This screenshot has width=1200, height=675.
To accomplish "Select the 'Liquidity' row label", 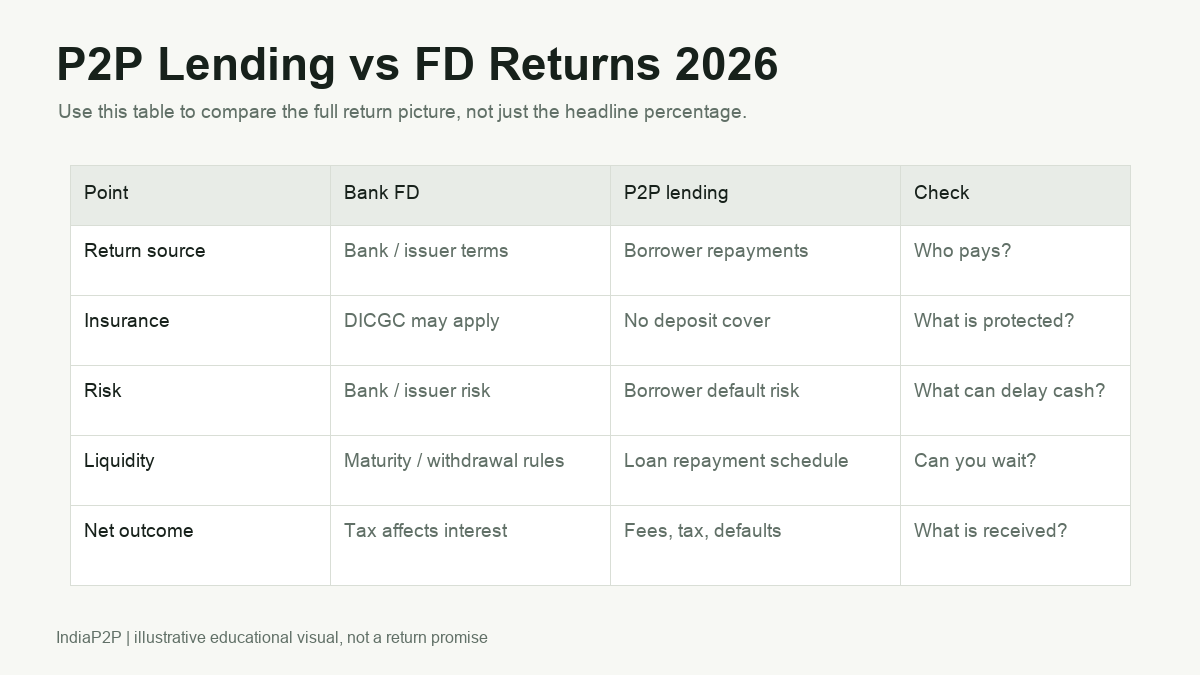I will click(x=119, y=461).
